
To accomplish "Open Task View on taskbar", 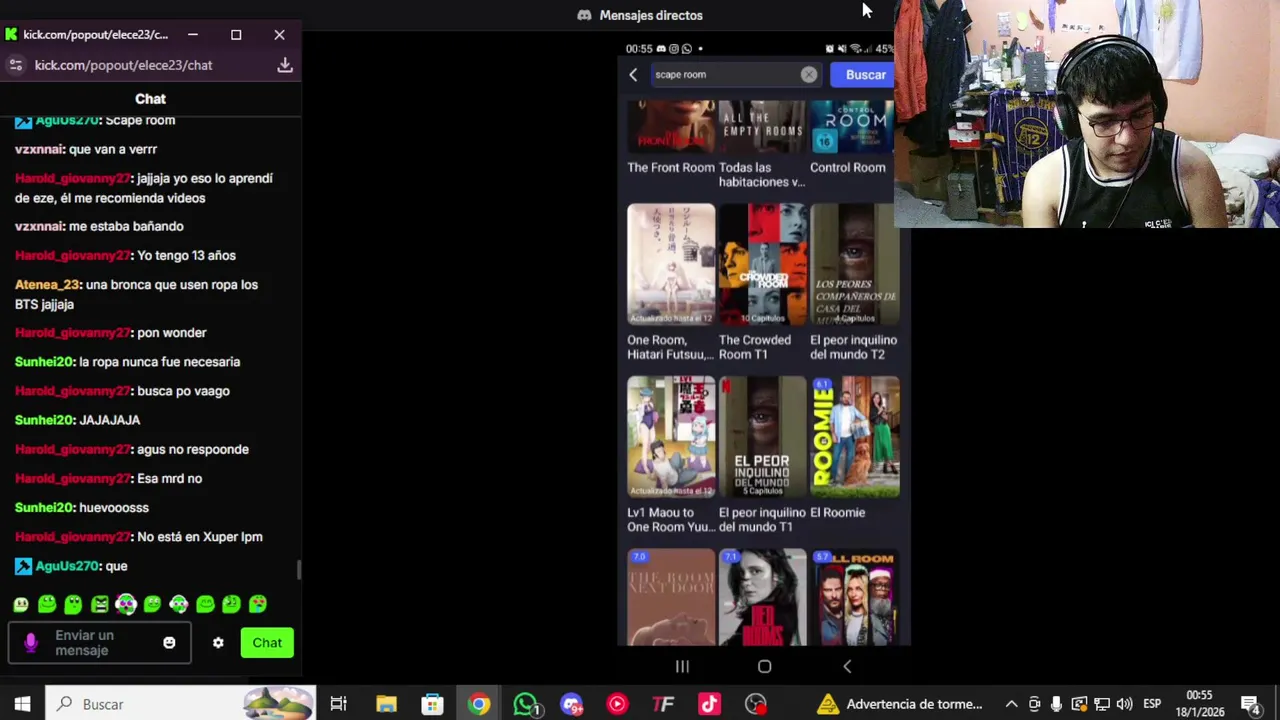I will [338, 704].
